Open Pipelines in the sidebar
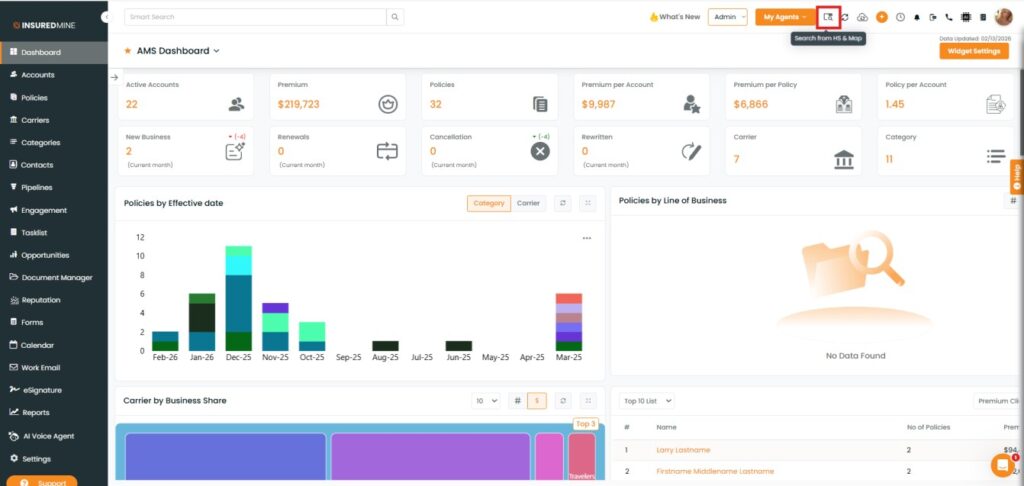 click(x=37, y=187)
